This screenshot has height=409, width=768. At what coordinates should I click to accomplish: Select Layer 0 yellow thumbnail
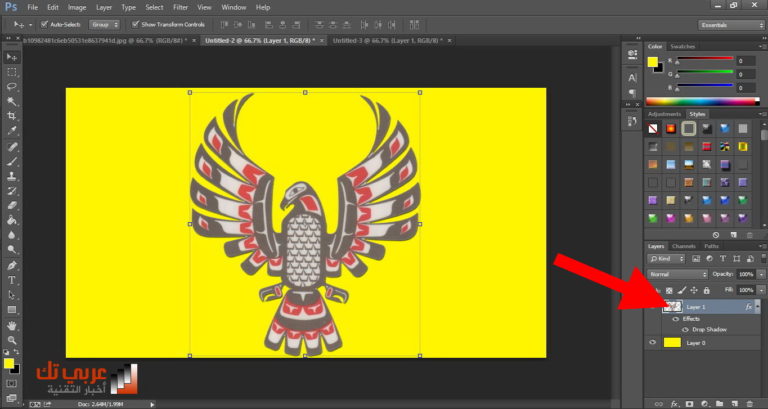pyautogui.click(x=672, y=343)
